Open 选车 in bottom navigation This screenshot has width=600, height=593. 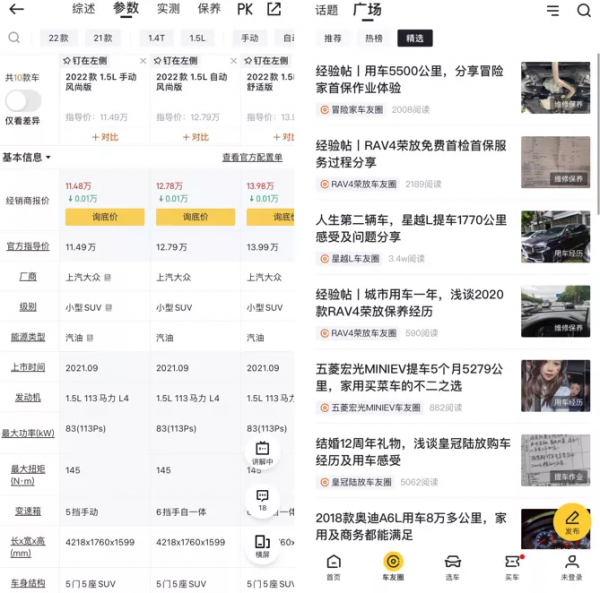[x=452, y=567]
